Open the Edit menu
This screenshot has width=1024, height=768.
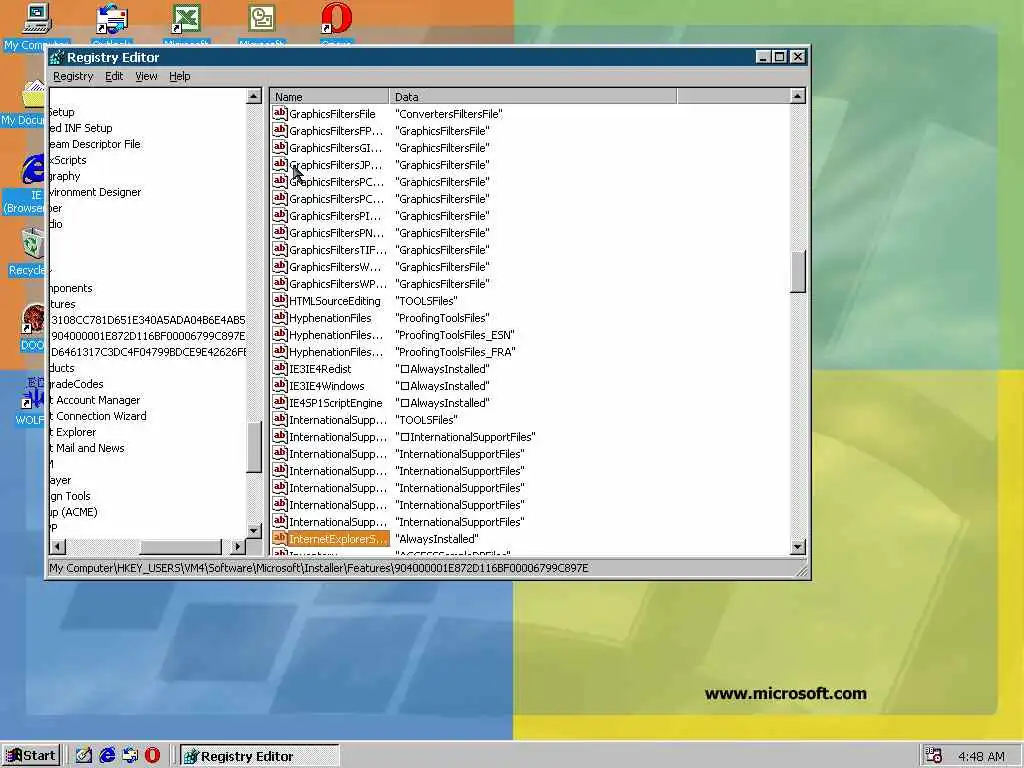(114, 76)
